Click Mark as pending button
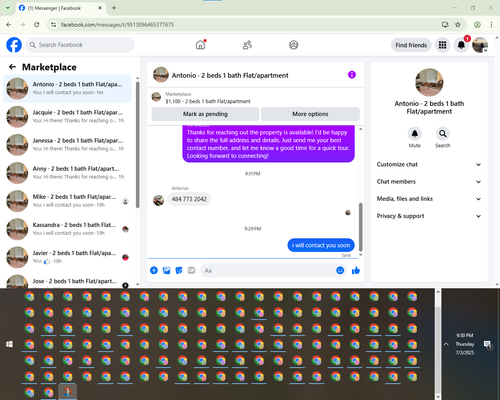500x400 pixels. [x=205, y=114]
